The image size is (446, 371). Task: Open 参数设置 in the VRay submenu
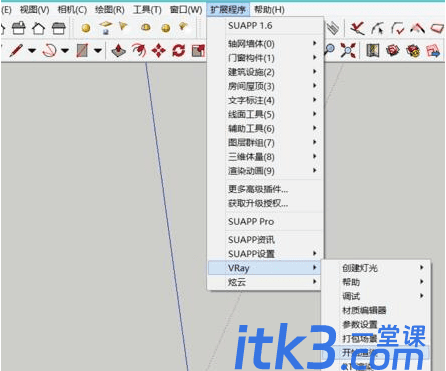click(376, 324)
